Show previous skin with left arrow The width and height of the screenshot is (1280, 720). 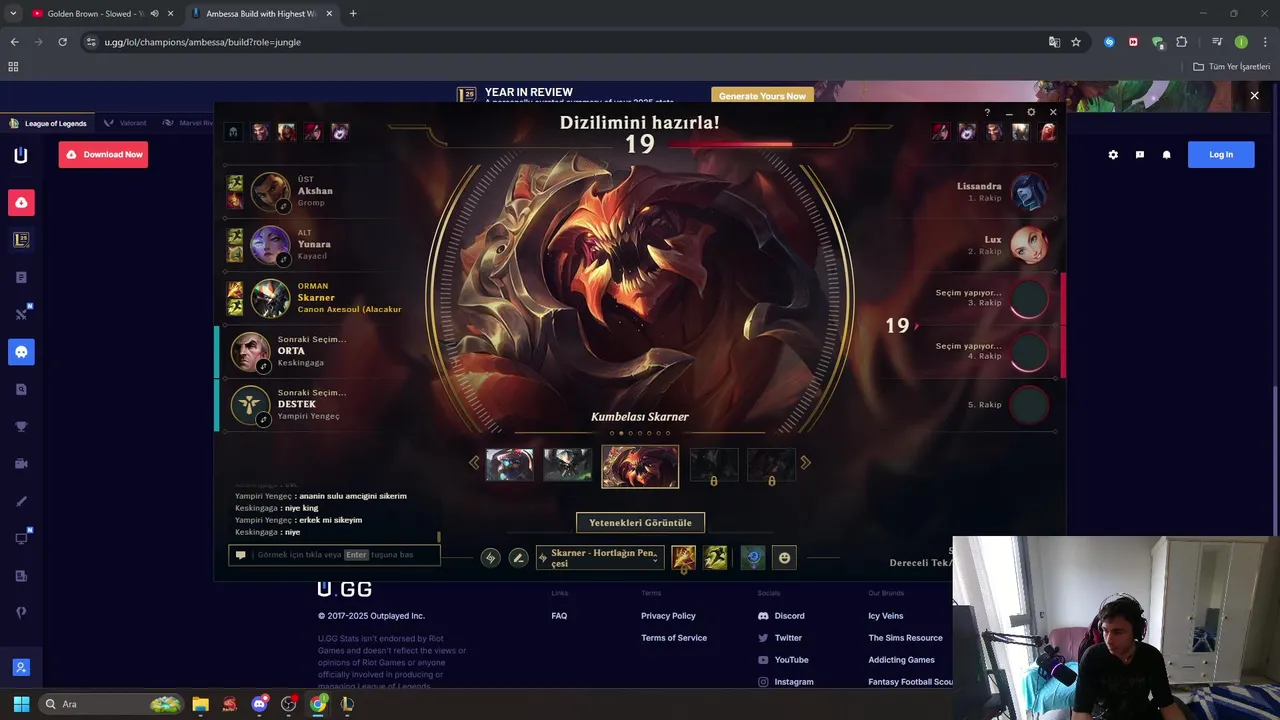(x=474, y=462)
